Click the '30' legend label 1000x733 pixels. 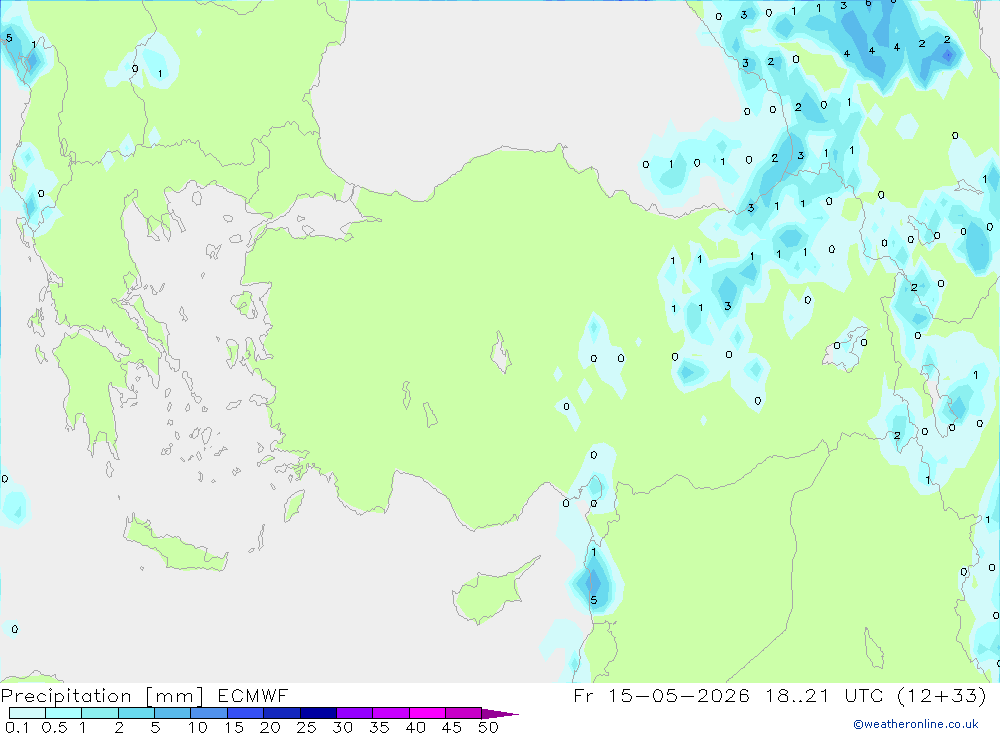coord(343,727)
